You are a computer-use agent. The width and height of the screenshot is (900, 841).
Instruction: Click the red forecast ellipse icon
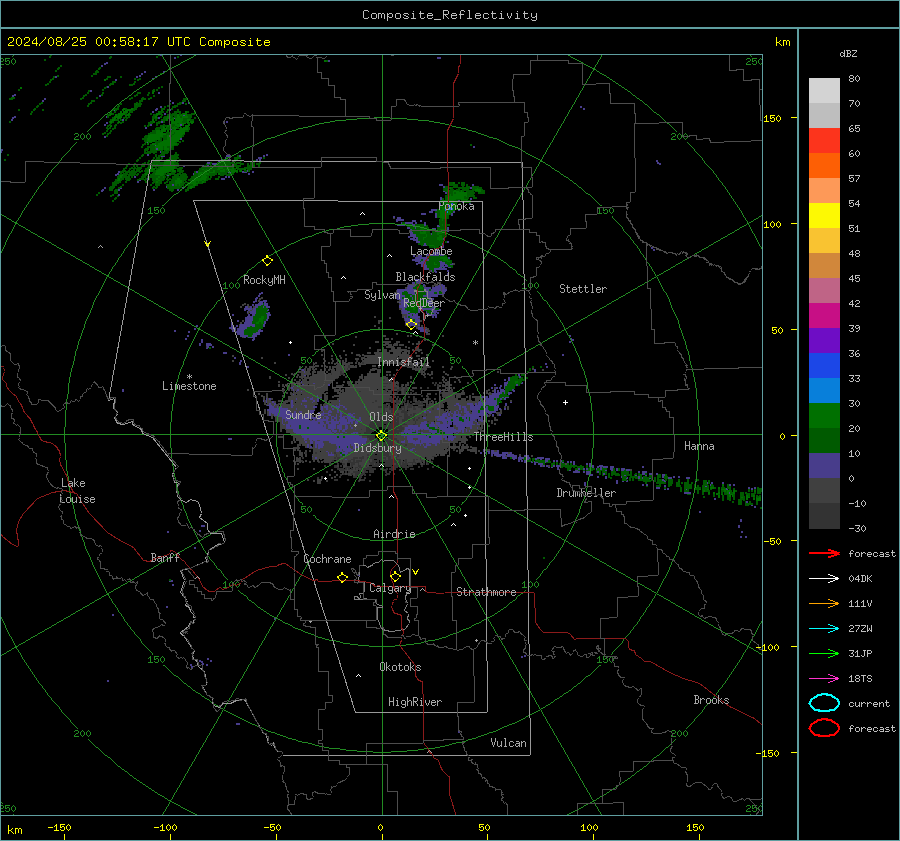[824, 728]
